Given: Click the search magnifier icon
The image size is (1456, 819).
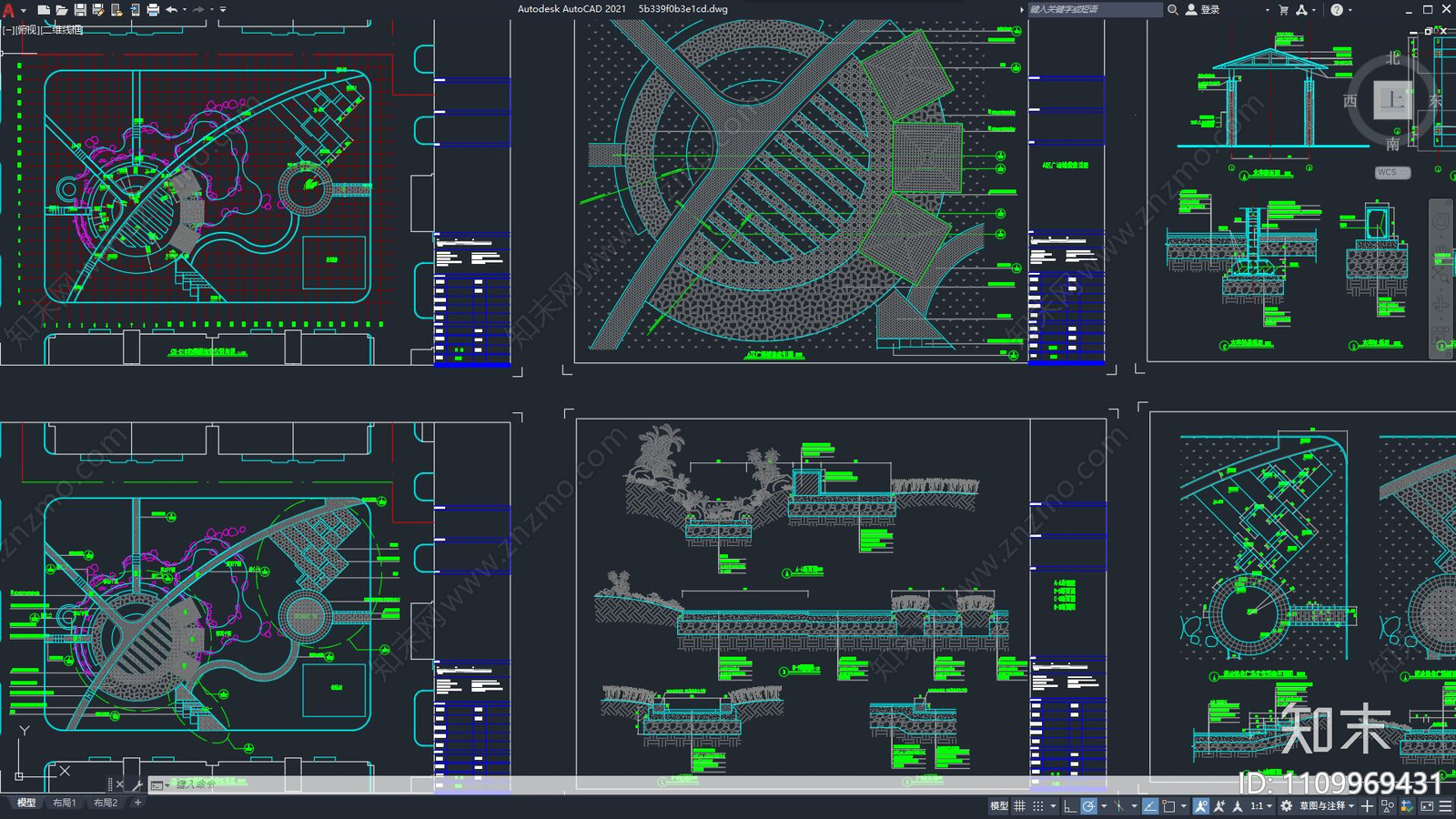Looking at the screenshot, I should [1173, 9].
